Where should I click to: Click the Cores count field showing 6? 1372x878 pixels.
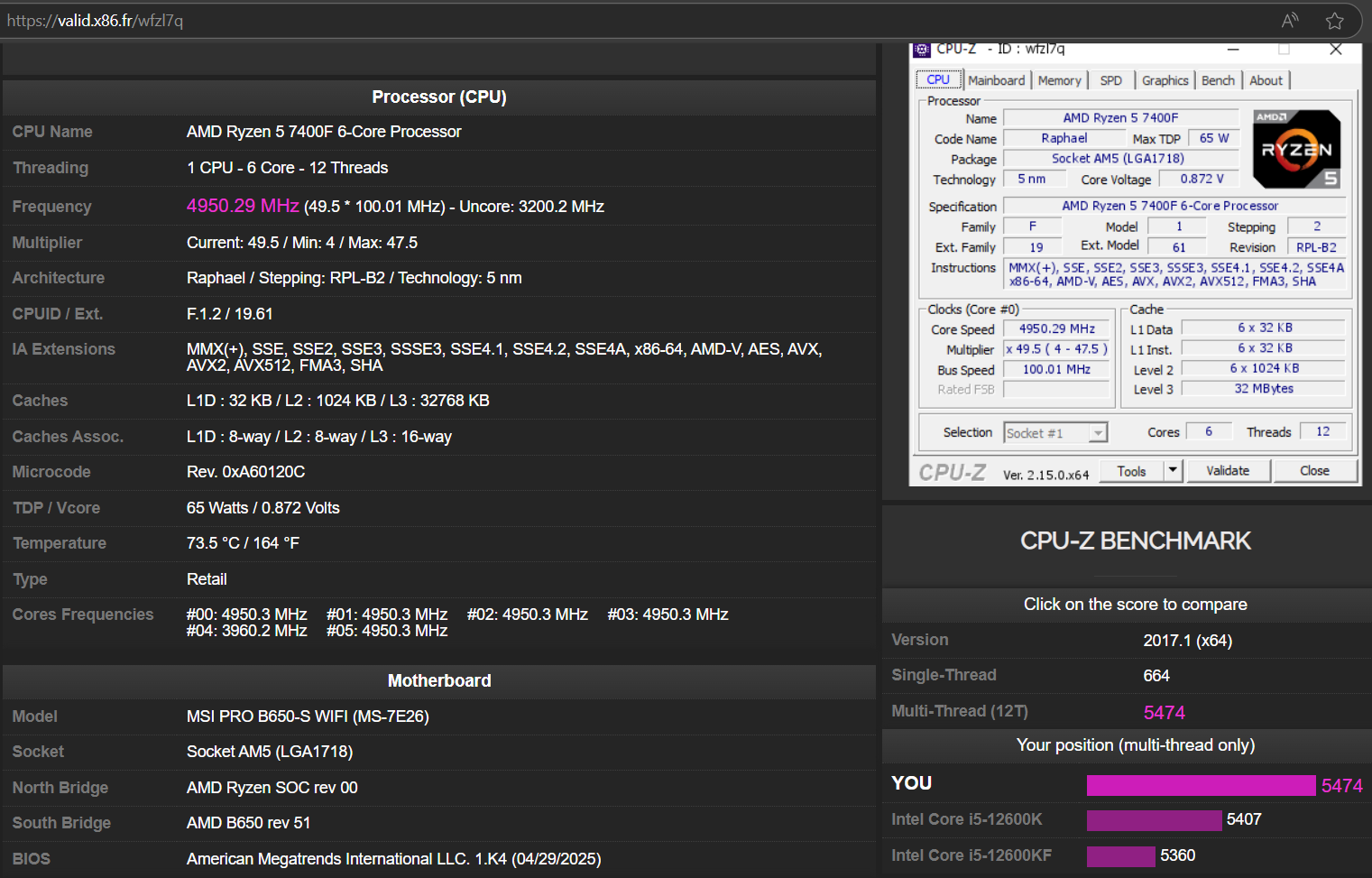1209,431
